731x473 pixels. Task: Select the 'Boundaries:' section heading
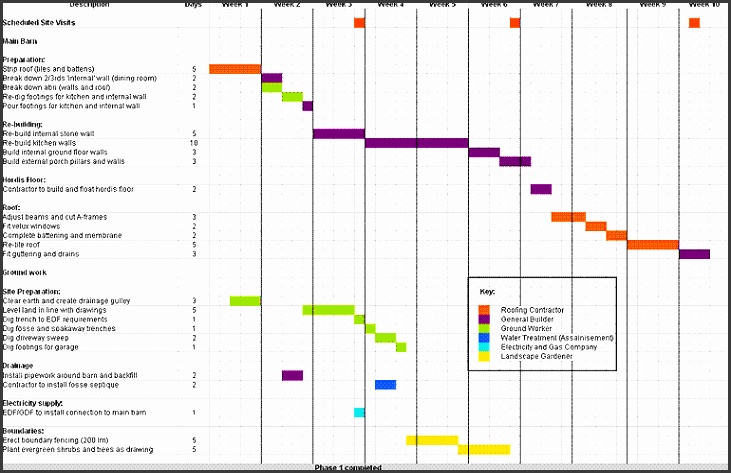(x=23, y=431)
